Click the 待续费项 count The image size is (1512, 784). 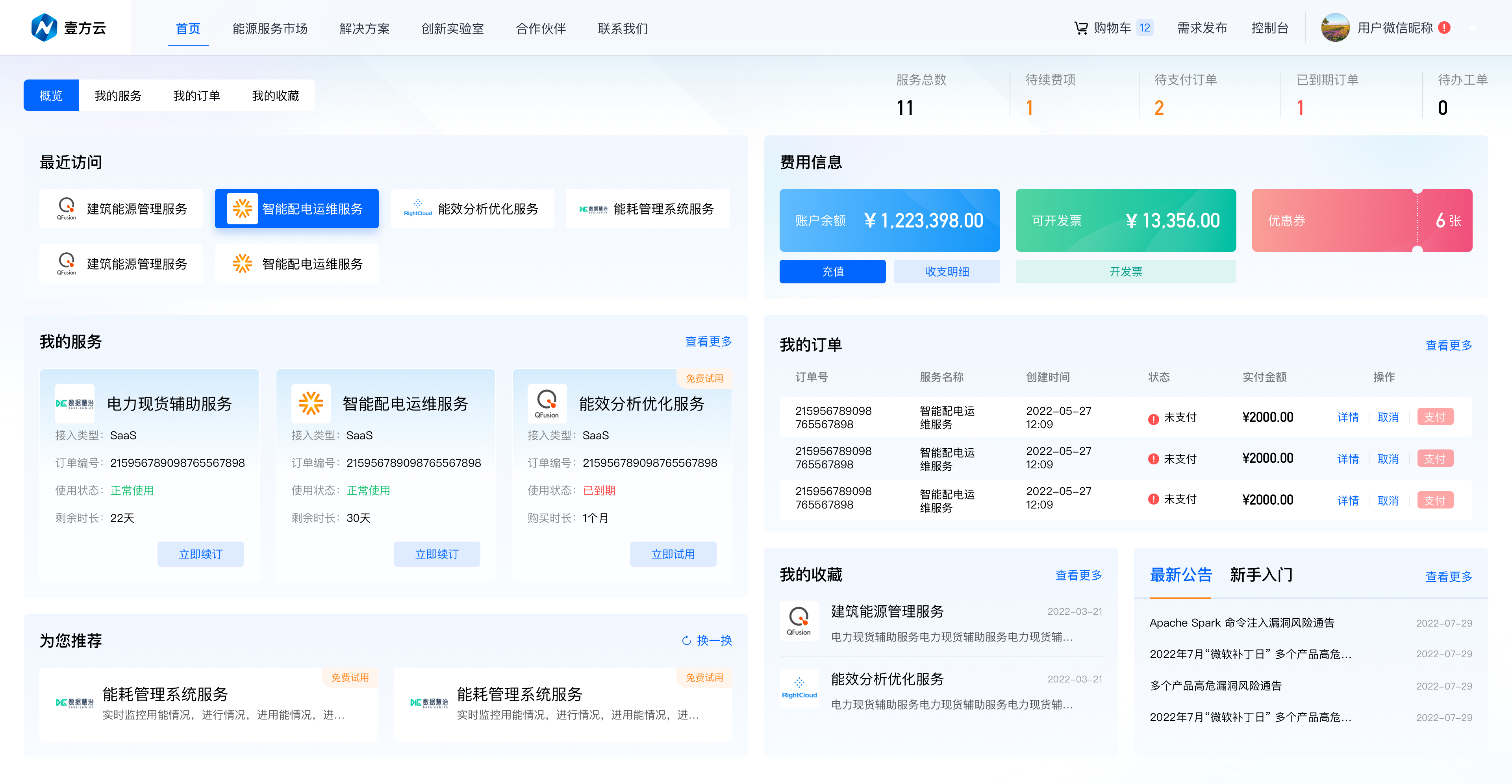click(x=1030, y=108)
